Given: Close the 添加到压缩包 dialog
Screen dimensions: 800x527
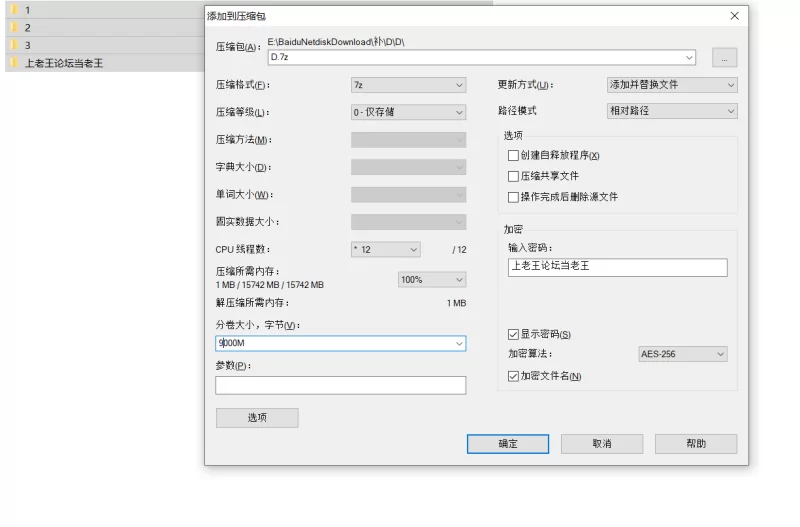Looking at the screenshot, I should 734,16.
